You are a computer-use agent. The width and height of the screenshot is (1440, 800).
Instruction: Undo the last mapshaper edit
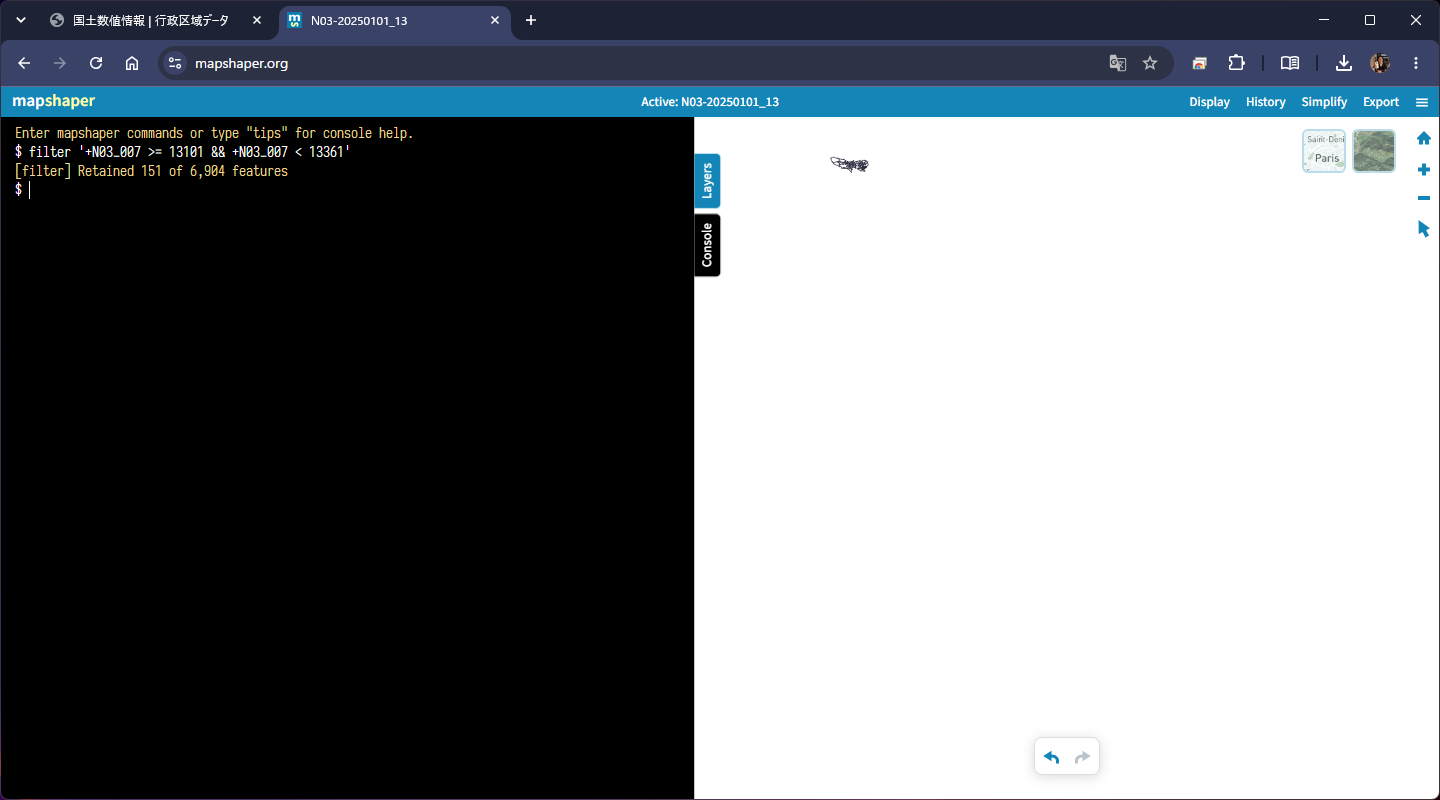(1051, 757)
